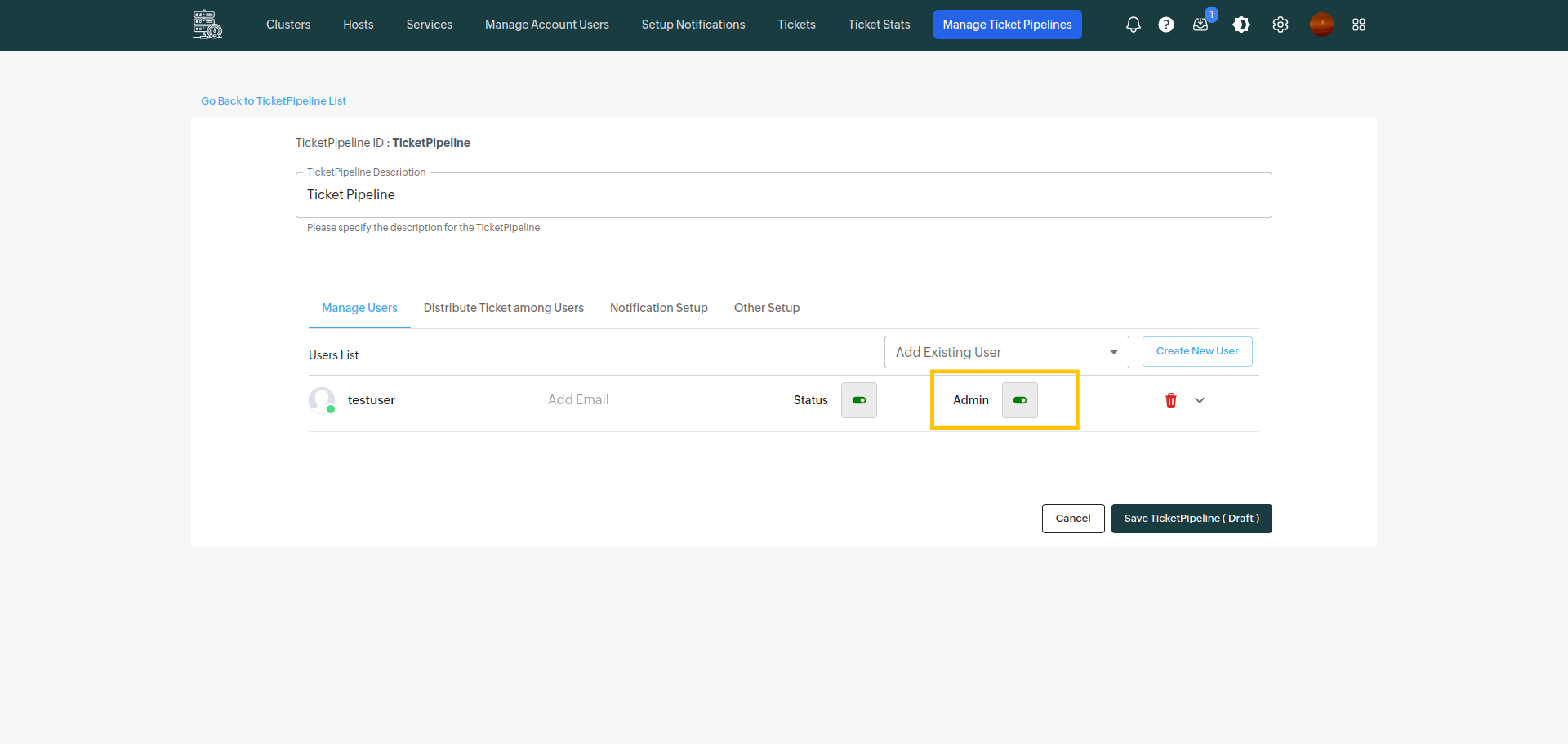
Task: Click Save TicketPipeline (Draft)
Action: (x=1192, y=519)
